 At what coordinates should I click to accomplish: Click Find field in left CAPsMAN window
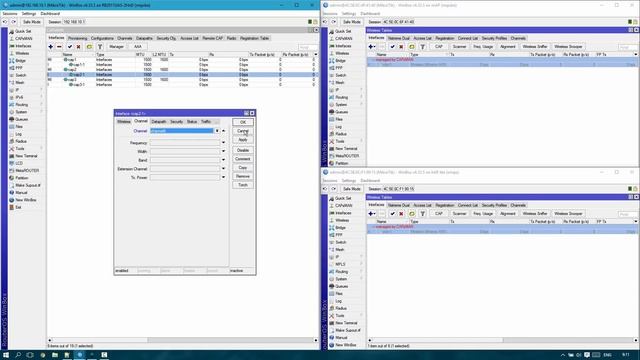pos(308,47)
